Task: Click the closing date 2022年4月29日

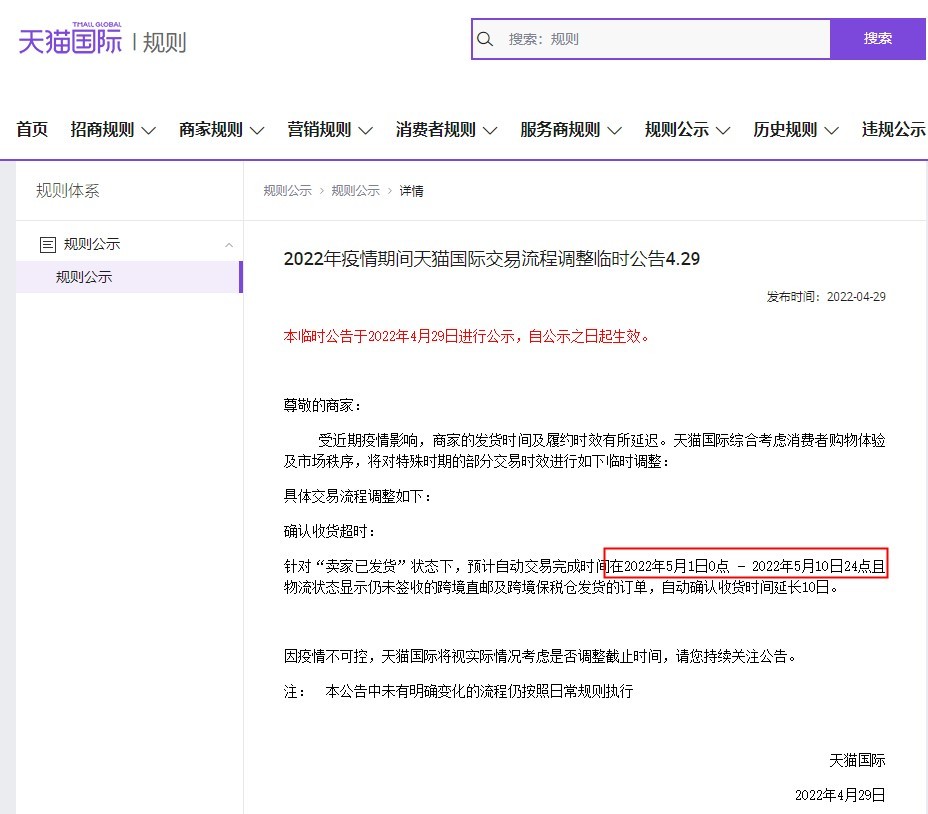Action: [x=840, y=795]
